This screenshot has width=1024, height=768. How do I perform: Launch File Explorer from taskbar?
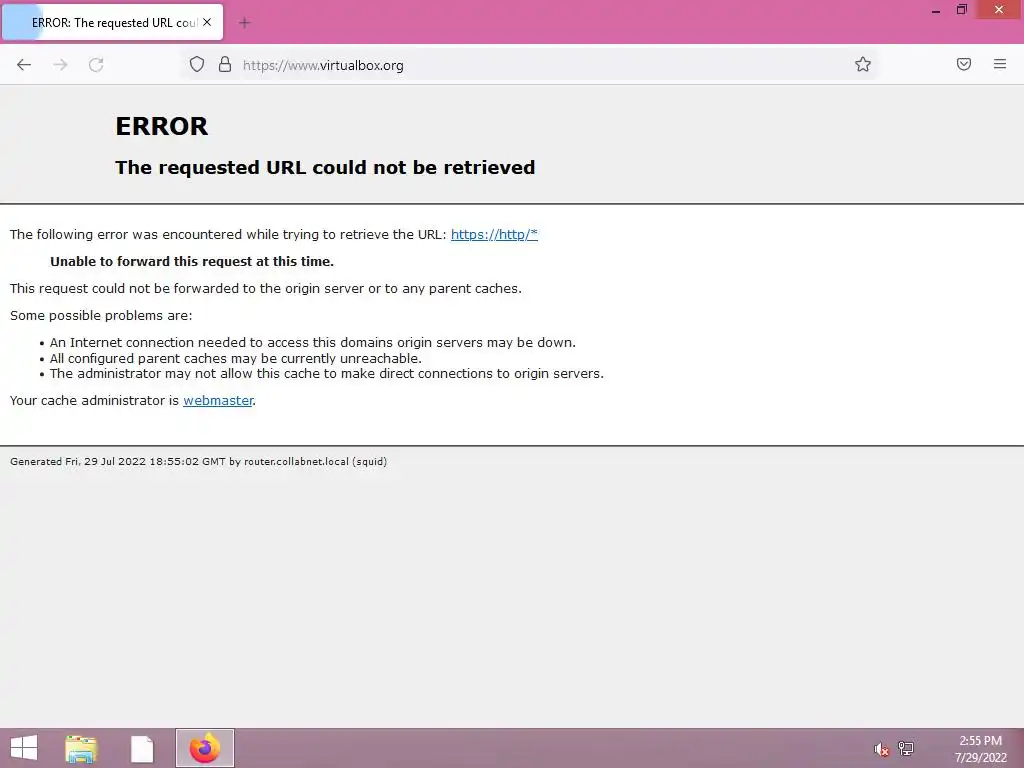pyautogui.click(x=81, y=748)
